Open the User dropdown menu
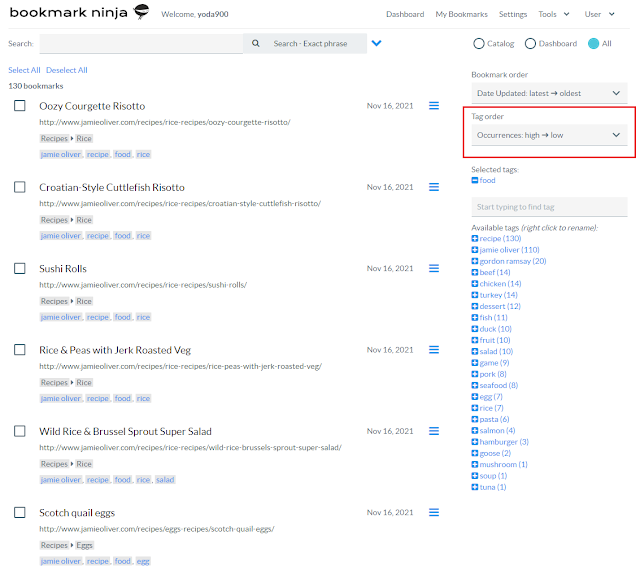Viewport: 640px width, 570px height. (599, 14)
